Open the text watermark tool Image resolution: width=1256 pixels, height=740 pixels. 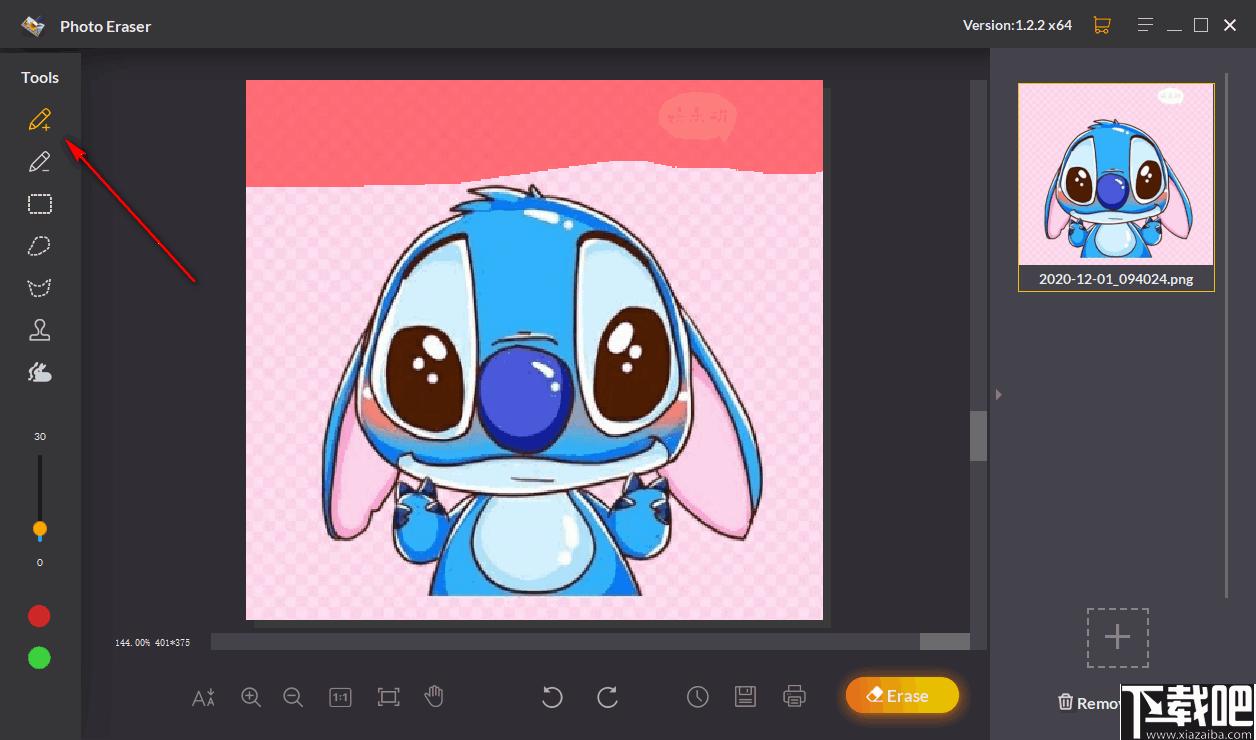203,697
